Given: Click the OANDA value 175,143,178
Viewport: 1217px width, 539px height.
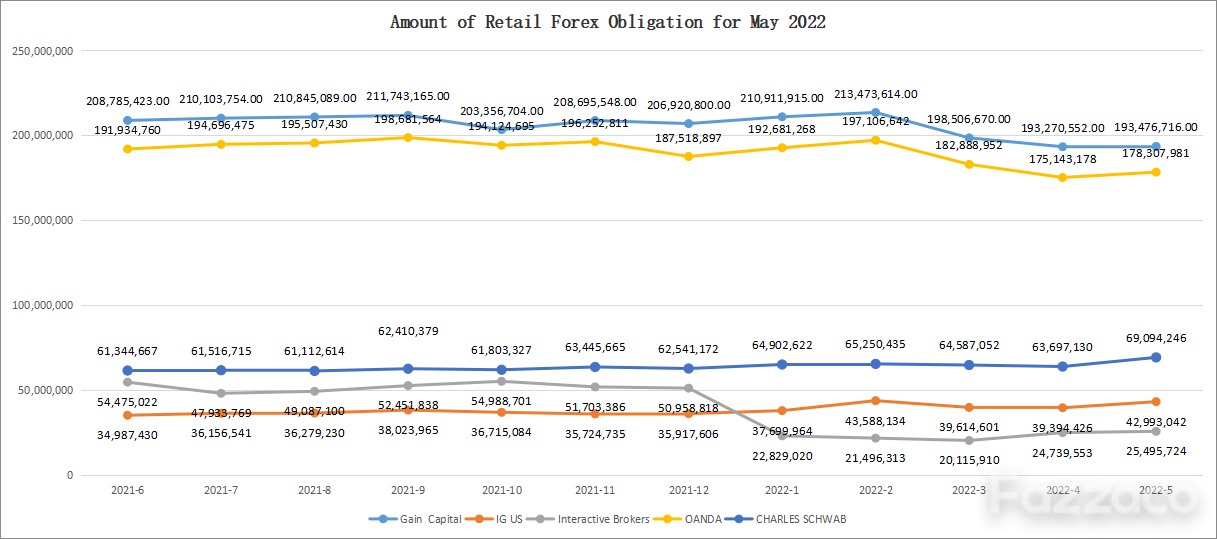Looking at the screenshot, I should (x=1063, y=158).
